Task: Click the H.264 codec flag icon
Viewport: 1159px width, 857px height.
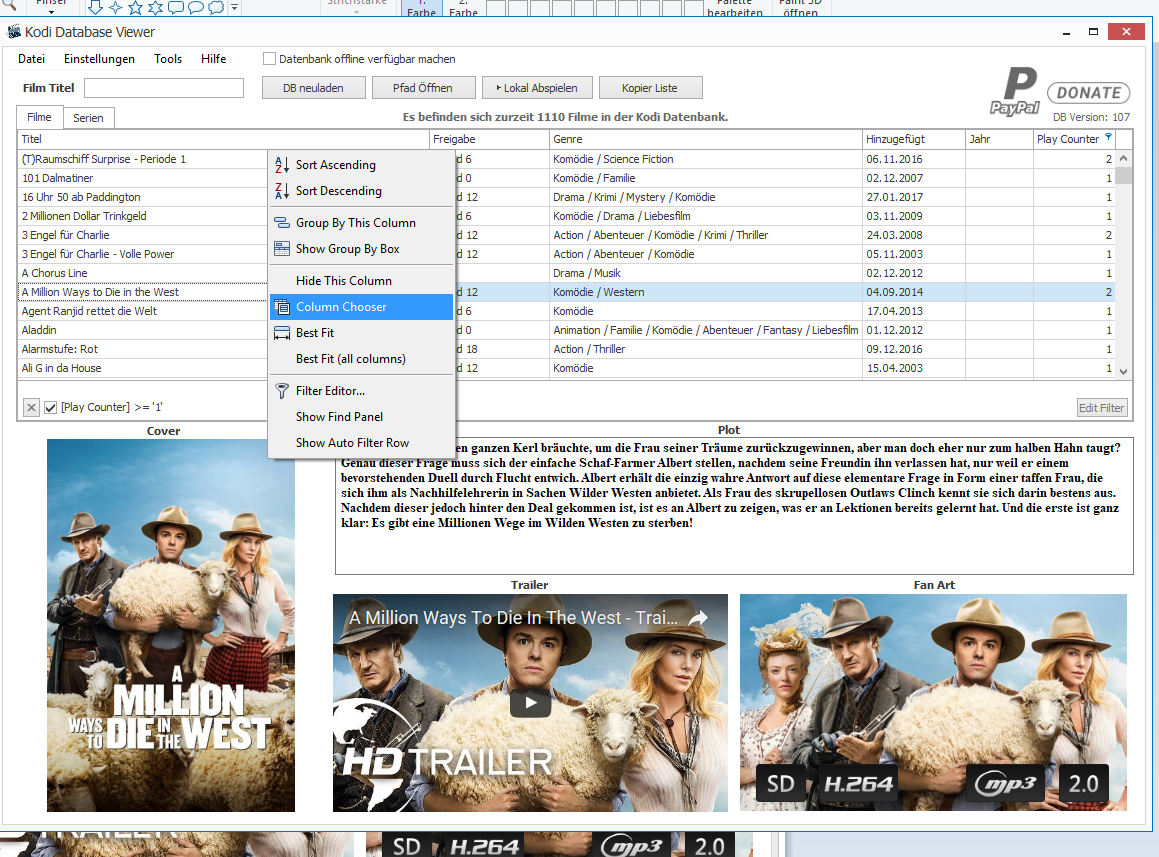Action: coord(859,784)
